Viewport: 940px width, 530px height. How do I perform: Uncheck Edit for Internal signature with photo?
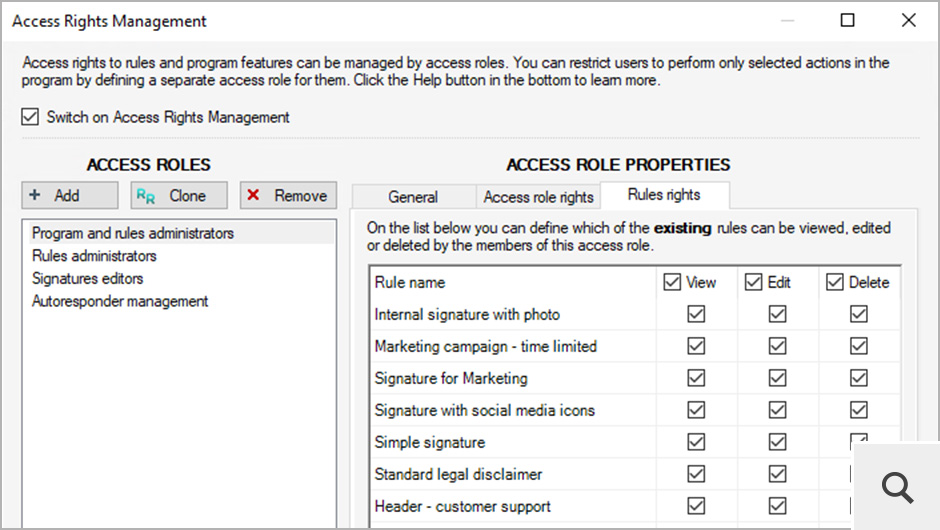778,314
